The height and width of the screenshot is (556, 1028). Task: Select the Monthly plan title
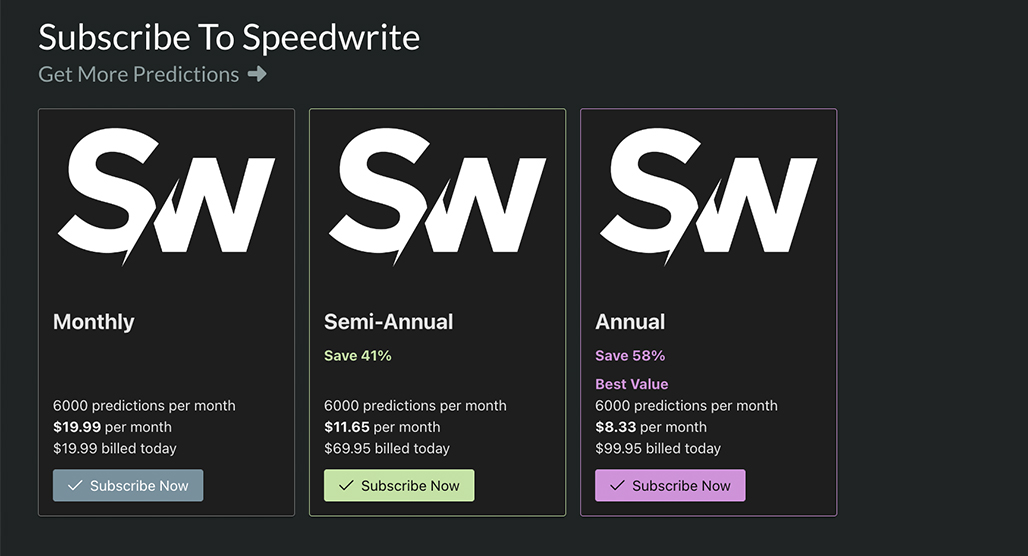pos(94,322)
